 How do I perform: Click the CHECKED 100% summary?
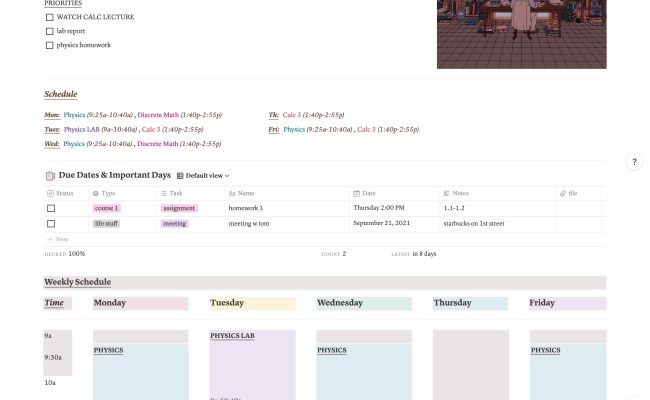click(x=65, y=254)
